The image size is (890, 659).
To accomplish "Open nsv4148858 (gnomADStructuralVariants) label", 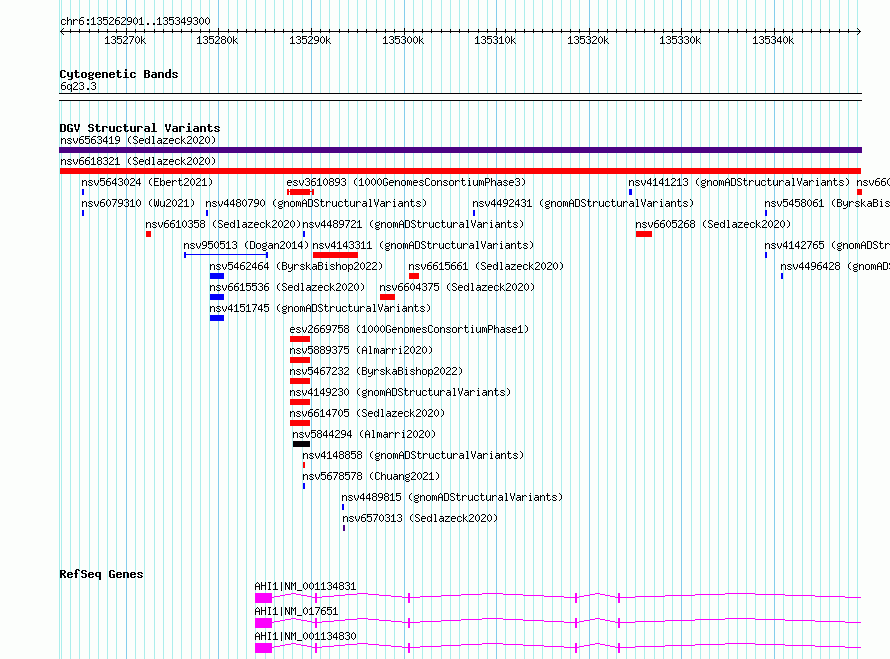I will tap(413, 455).
